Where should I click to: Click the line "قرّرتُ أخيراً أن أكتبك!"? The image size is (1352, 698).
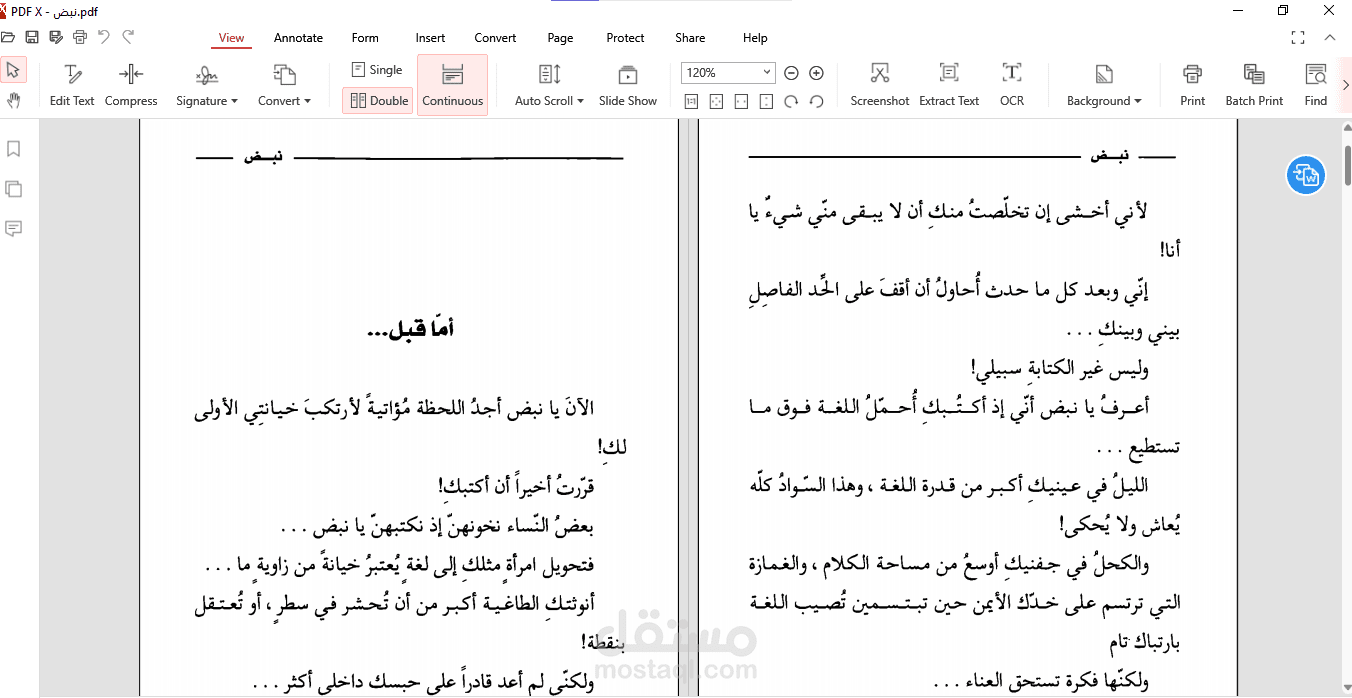517,487
